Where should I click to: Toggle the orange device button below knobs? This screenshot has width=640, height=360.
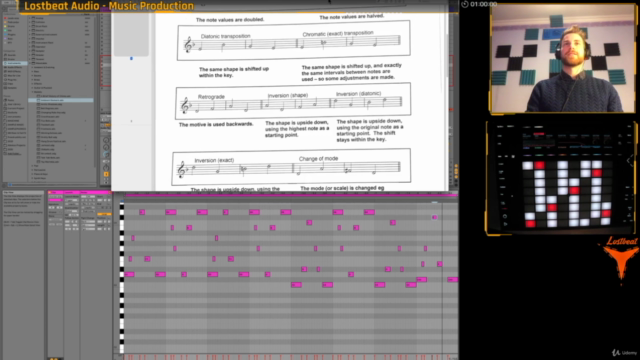coord(106,174)
